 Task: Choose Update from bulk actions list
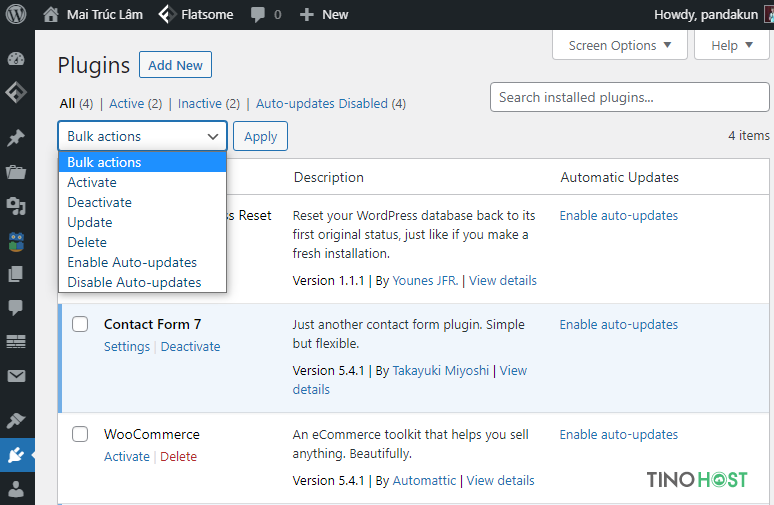pyautogui.click(x=142, y=222)
